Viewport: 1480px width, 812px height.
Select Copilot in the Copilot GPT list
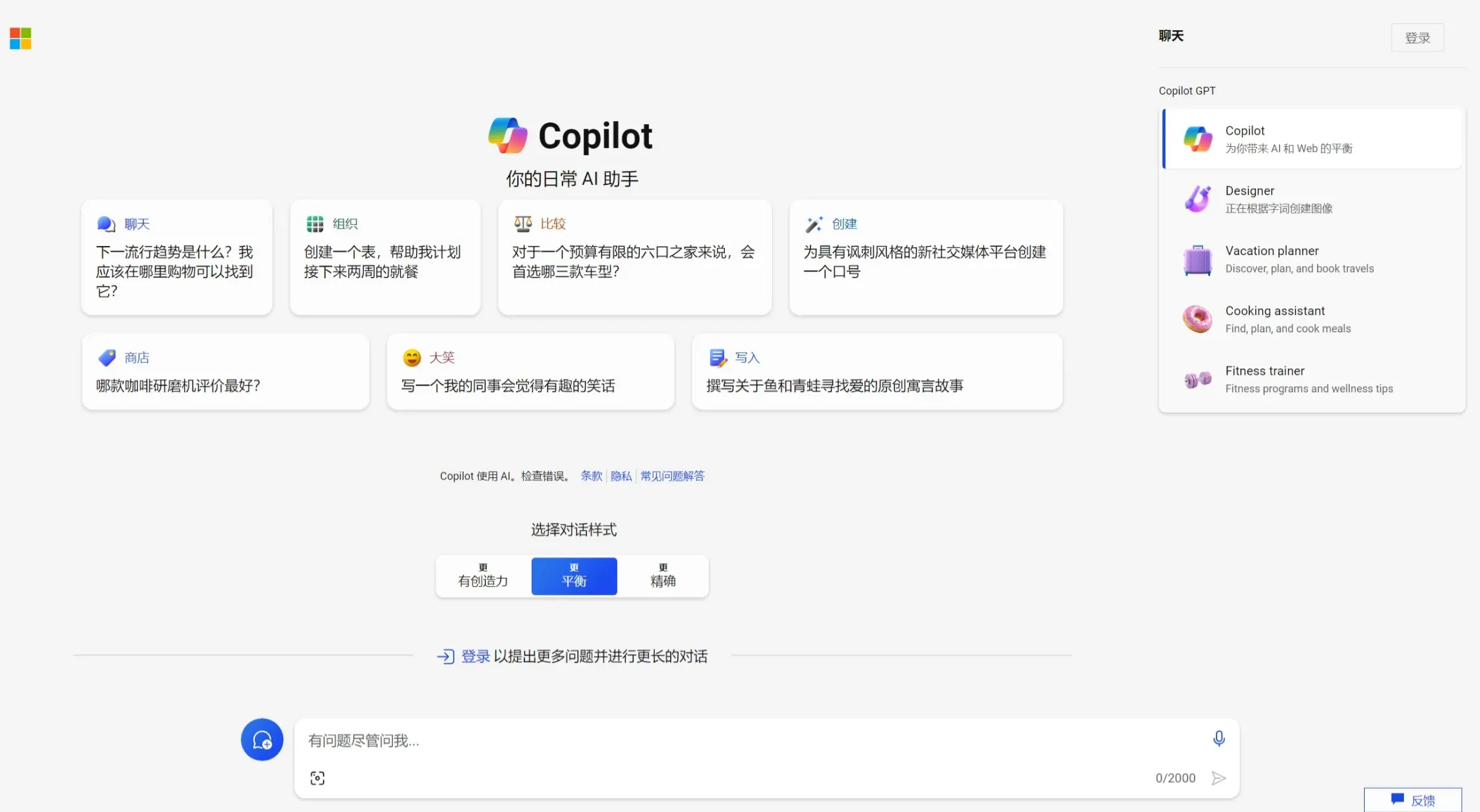pyautogui.click(x=1312, y=139)
